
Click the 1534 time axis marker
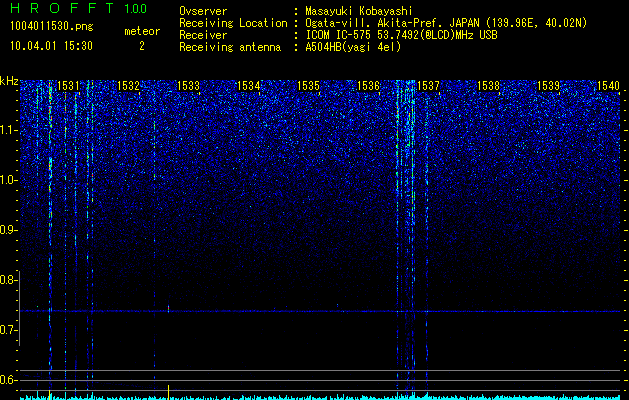[x=248, y=85]
